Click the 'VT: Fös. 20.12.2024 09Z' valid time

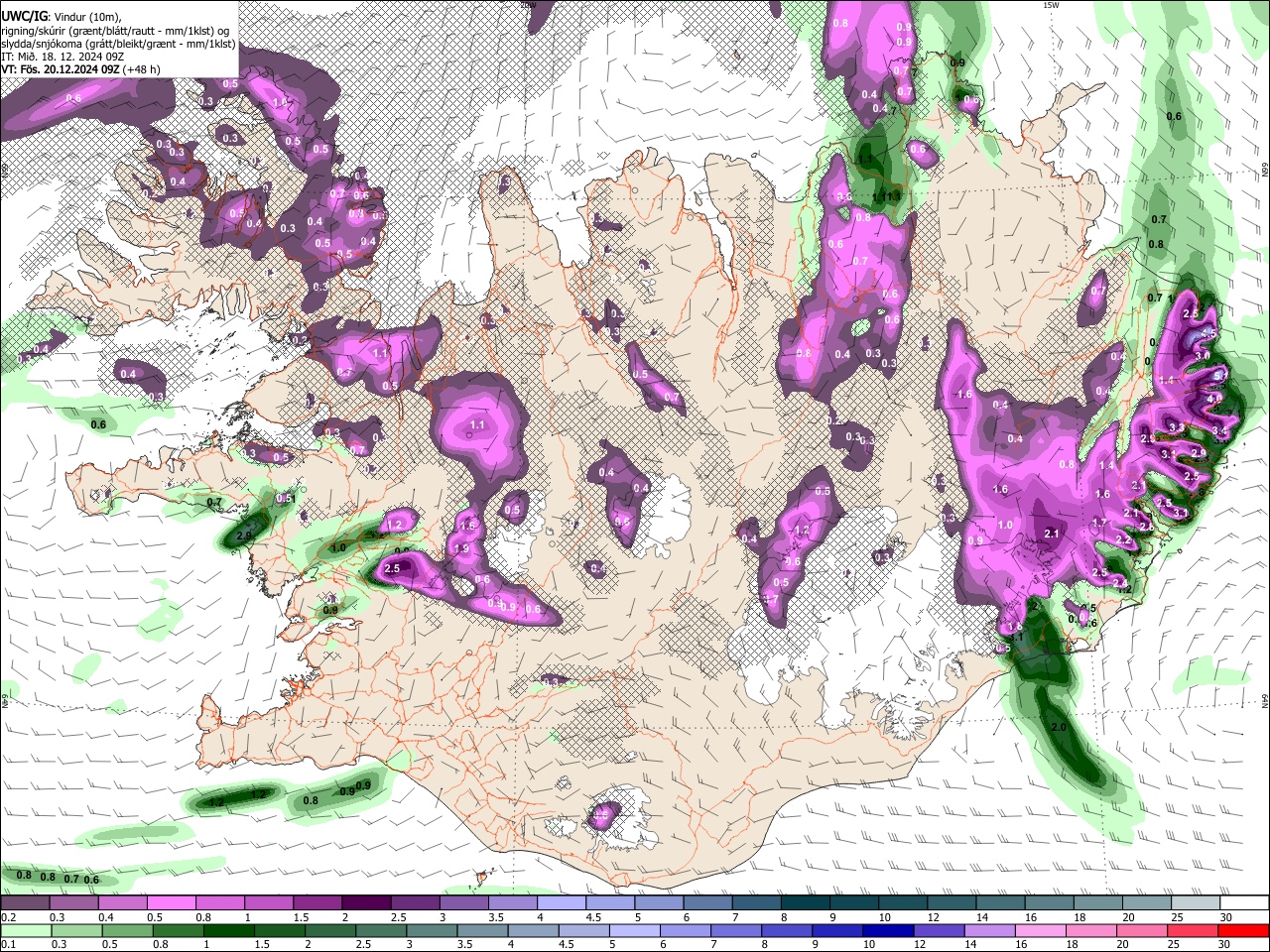[61, 69]
